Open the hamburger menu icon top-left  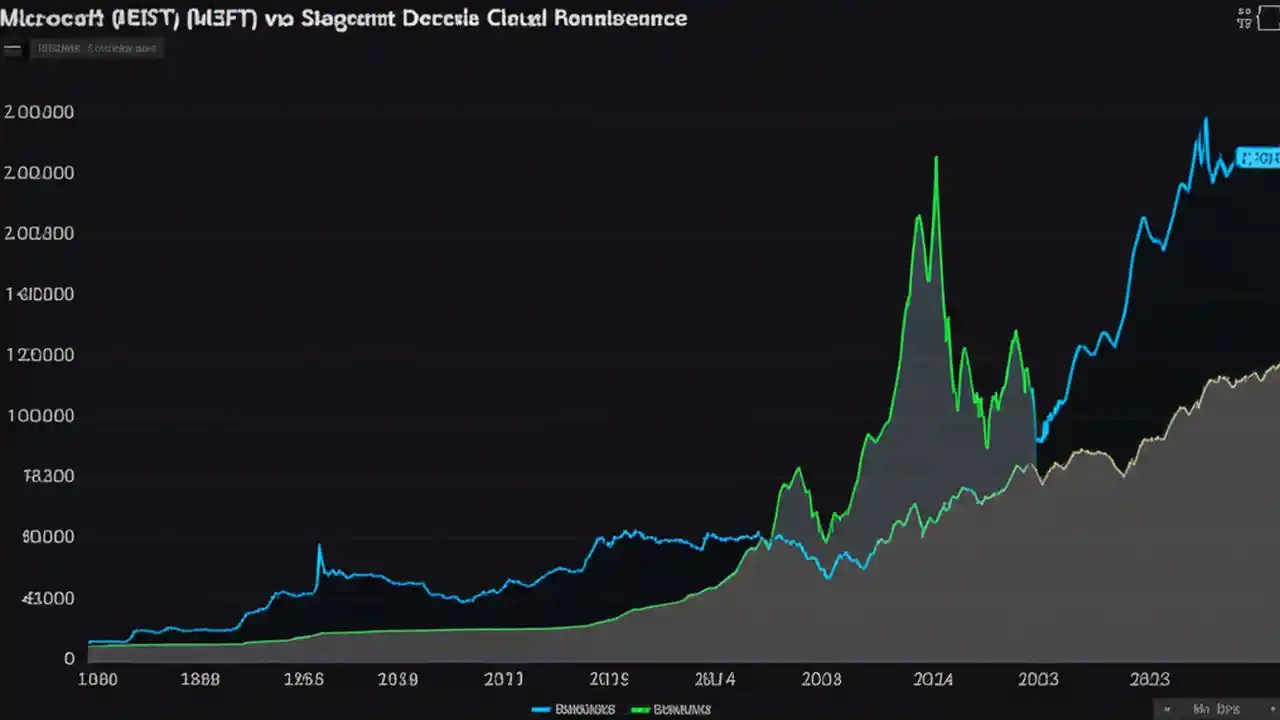pos(12,47)
